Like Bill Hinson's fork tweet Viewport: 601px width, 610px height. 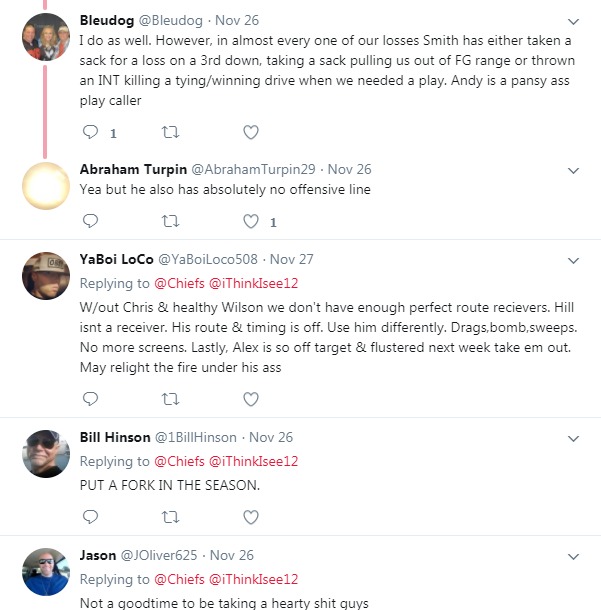click(251, 516)
